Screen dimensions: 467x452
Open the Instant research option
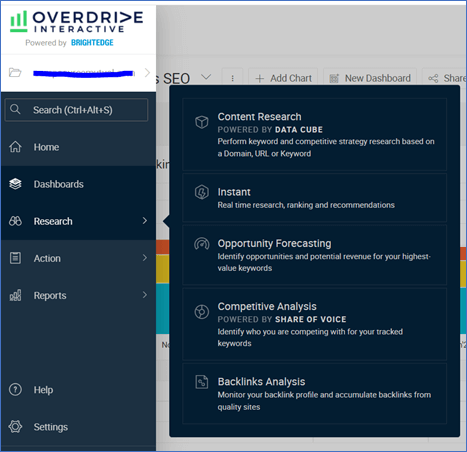click(x=314, y=198)
